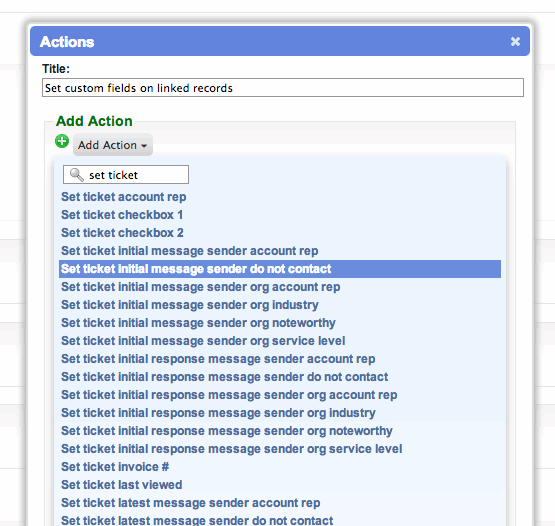Click the 'set ticket' search box

[x=126, y=175]
